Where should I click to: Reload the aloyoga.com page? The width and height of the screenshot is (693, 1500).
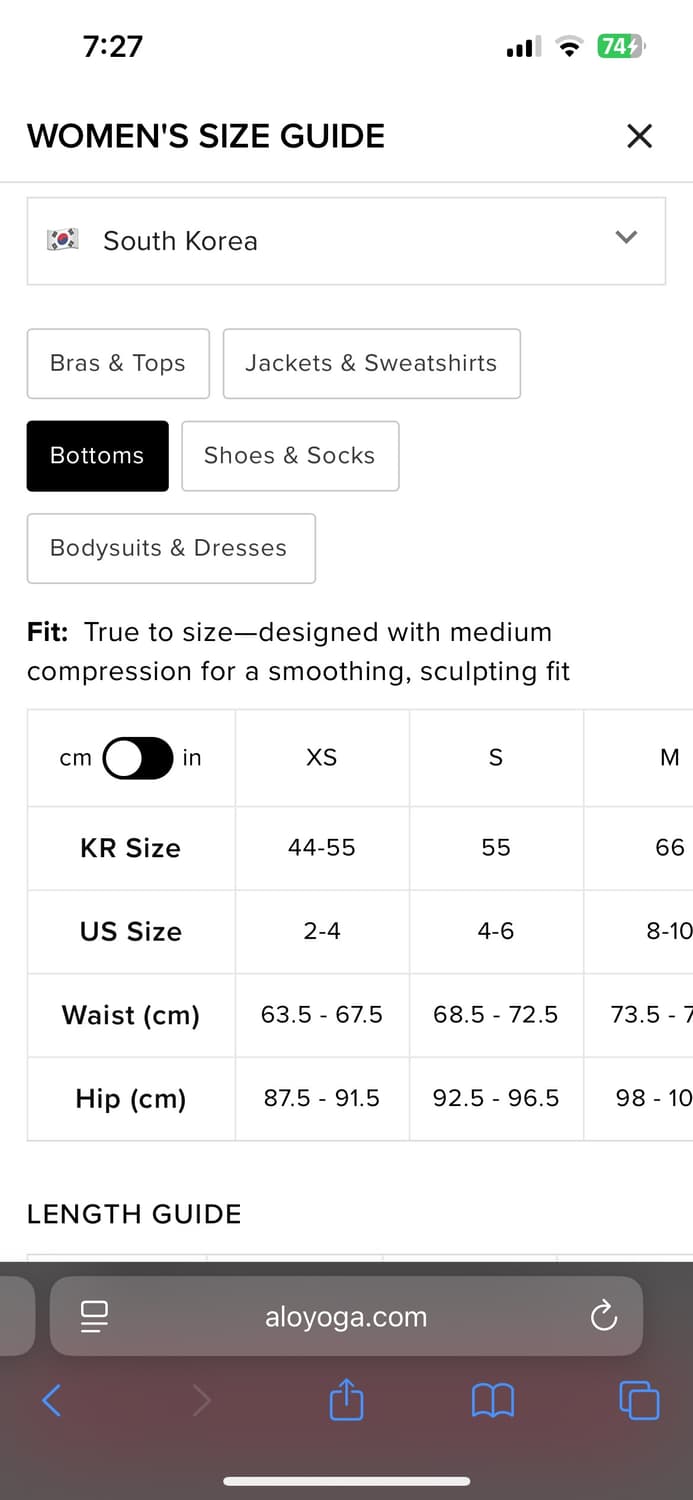coord(604,1316)
